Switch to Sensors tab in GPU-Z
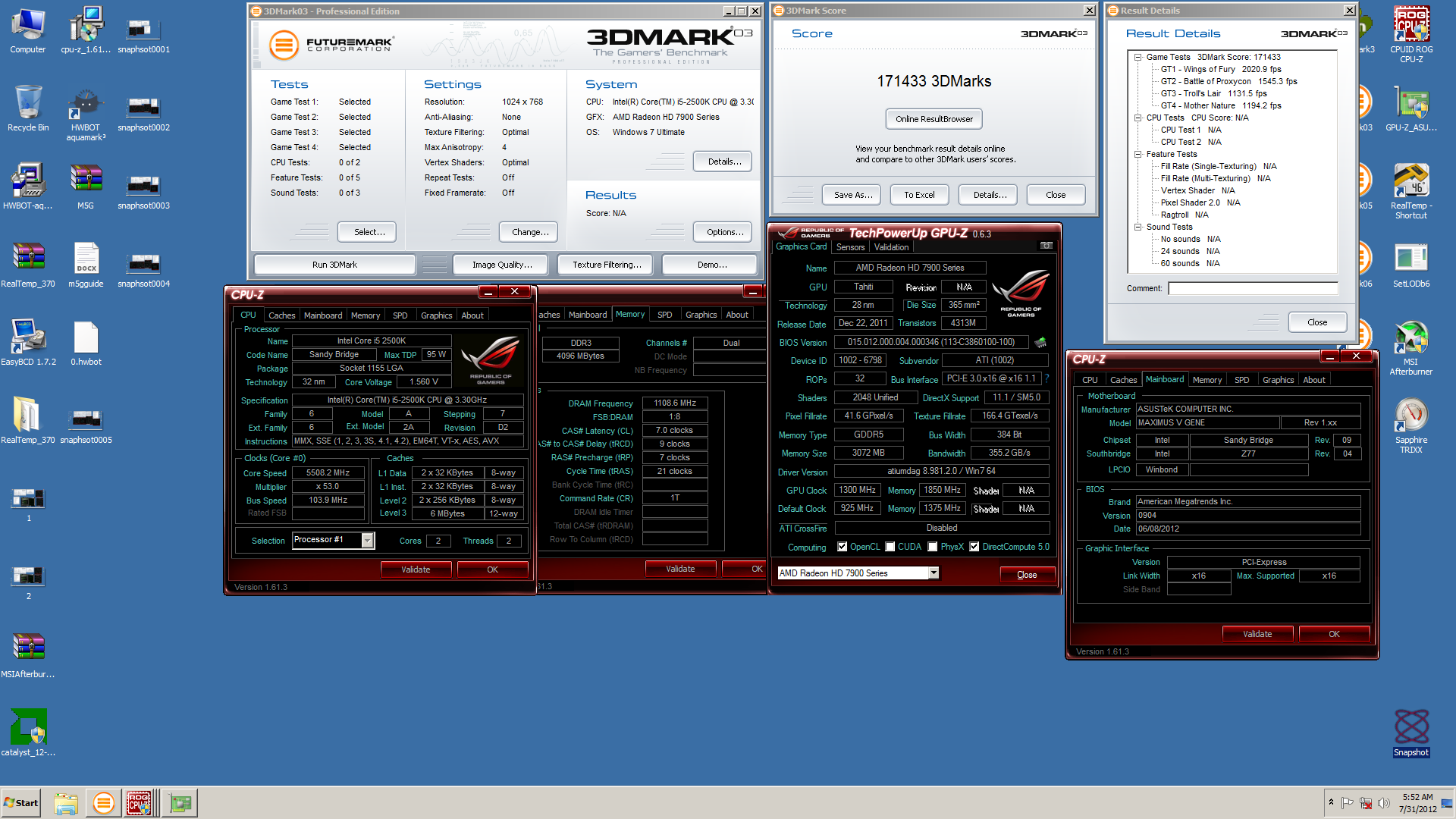 pos(850,247)
